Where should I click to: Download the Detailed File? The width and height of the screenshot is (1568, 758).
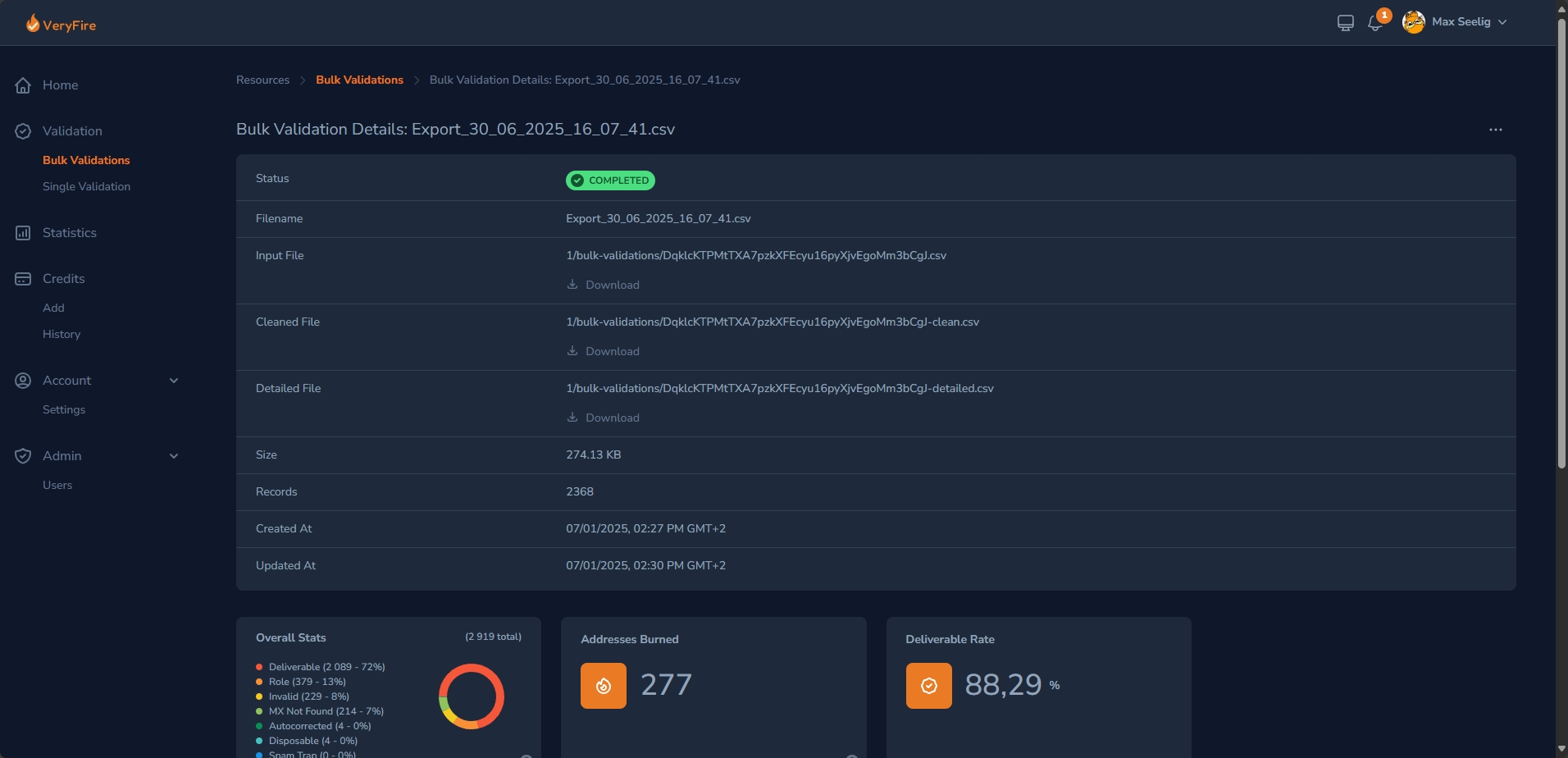(x=604, y=418)
